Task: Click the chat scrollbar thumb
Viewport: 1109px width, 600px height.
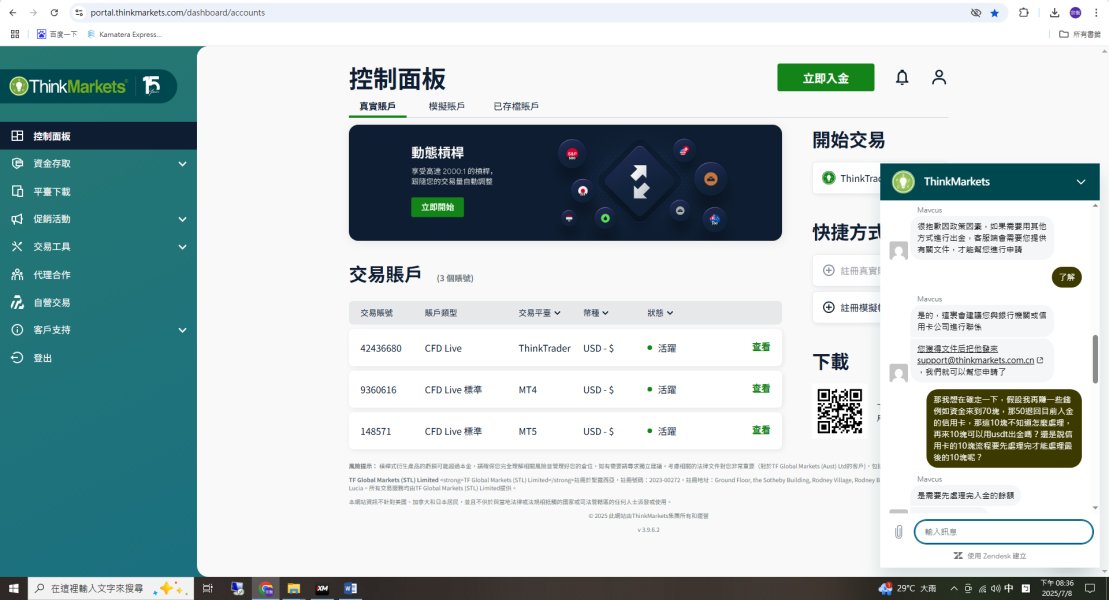Action: coord(1096,359)
